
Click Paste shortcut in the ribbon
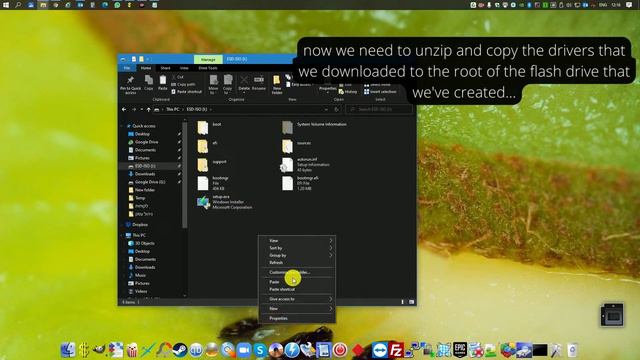tap(187, 92)
